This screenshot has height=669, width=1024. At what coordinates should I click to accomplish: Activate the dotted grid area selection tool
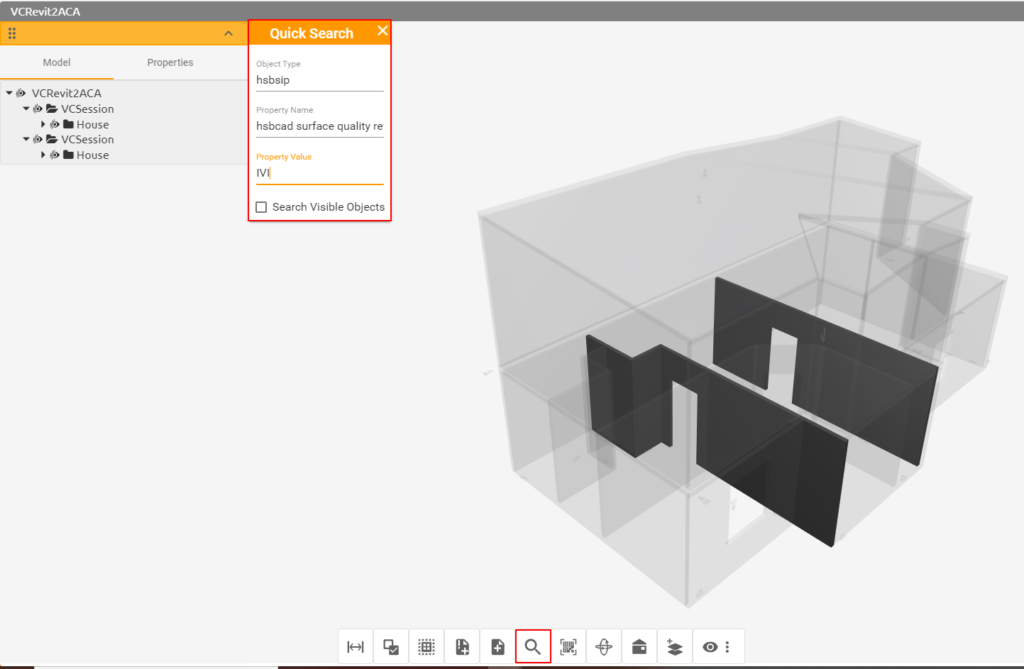coord(426,647)
